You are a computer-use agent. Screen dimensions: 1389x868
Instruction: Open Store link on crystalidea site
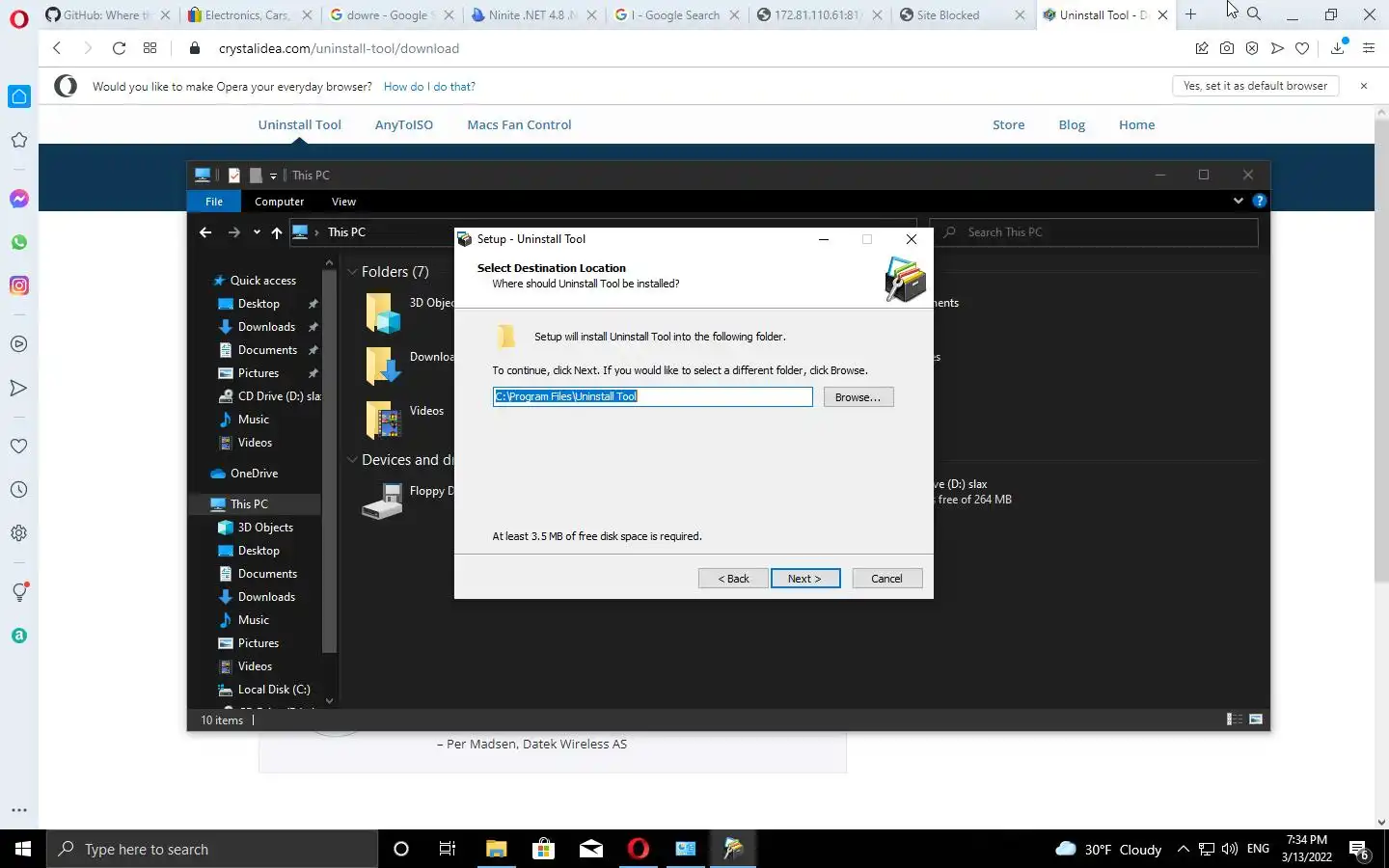(x=1008, y=124)
